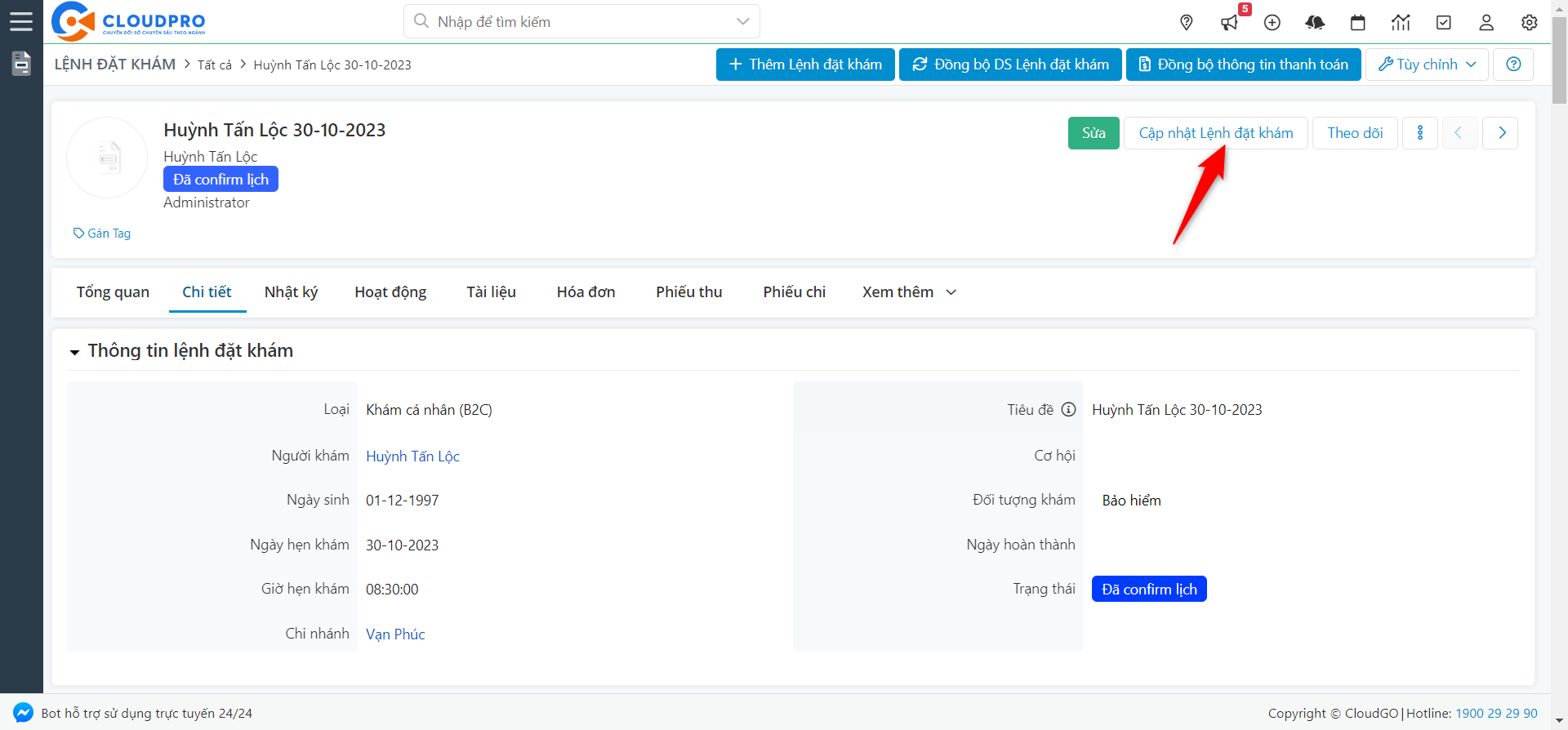Click Trạng thái Đã confirm lịch badge

(x=1149, y=589)
